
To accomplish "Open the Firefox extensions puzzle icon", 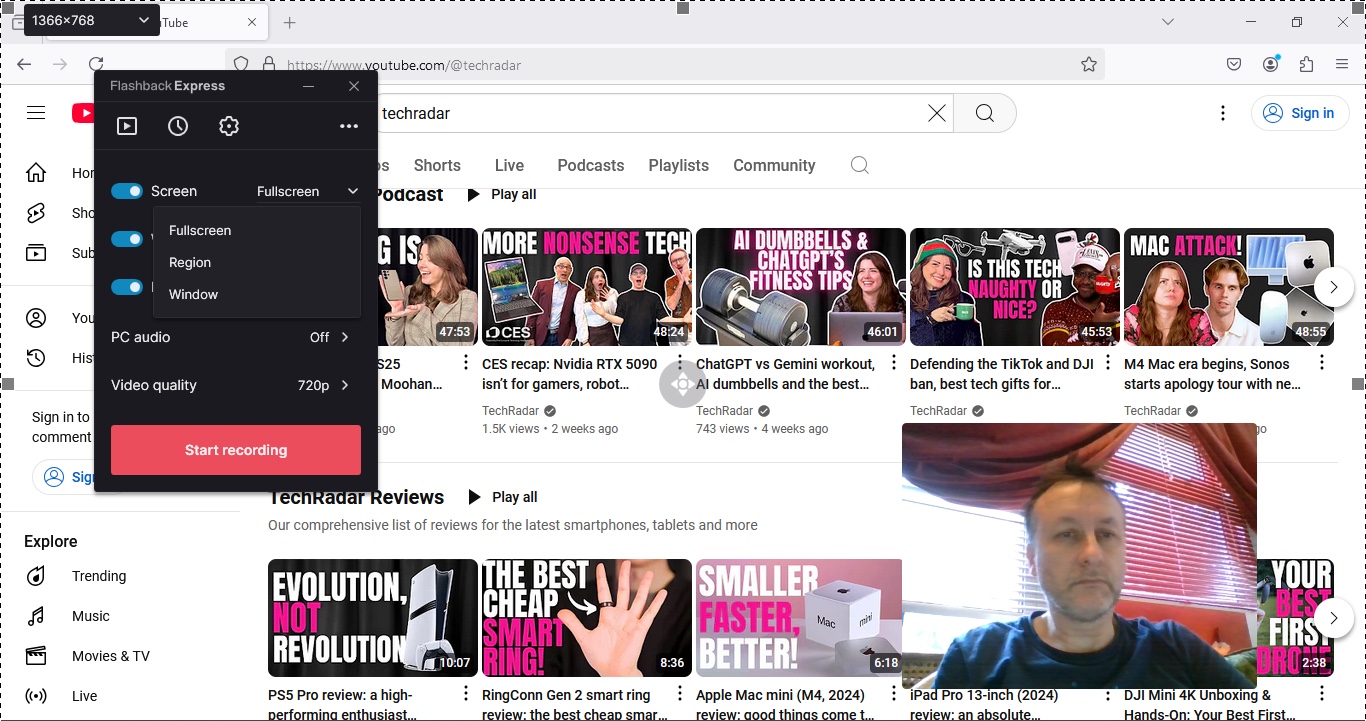I will point(1306,64).
